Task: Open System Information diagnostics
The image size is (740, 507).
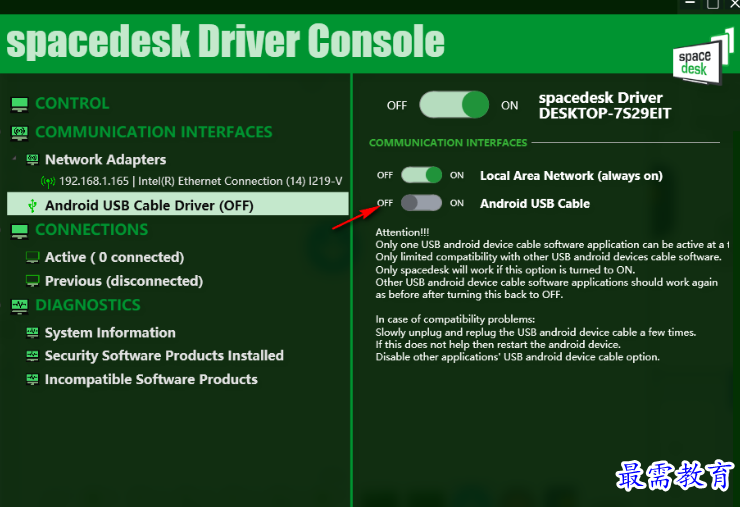Action: pos(110,333)
